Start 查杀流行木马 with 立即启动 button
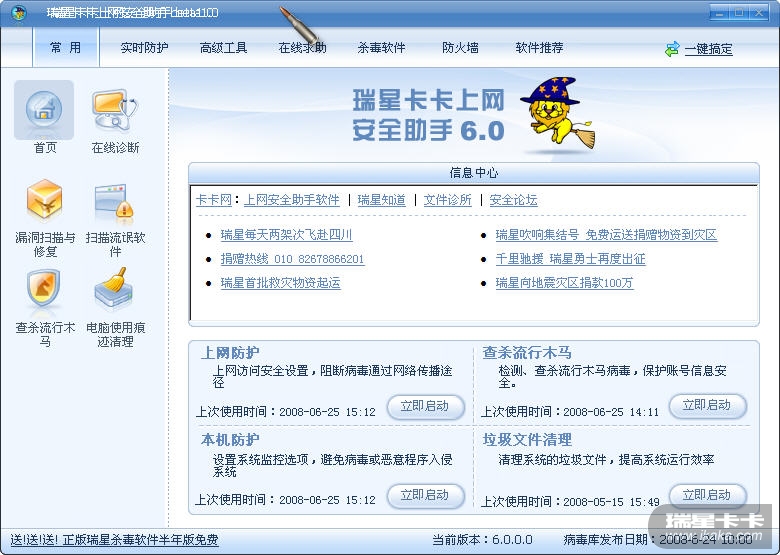780x555 pixels. coord(707,405)
